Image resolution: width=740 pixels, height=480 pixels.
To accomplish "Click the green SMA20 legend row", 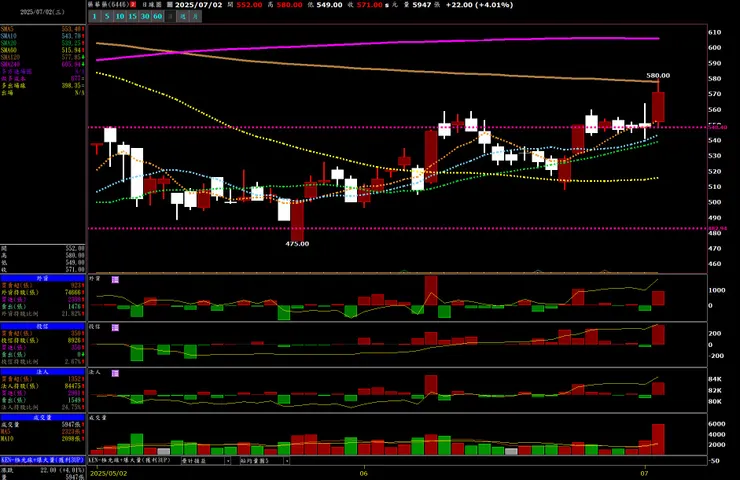I will (42, 43).
